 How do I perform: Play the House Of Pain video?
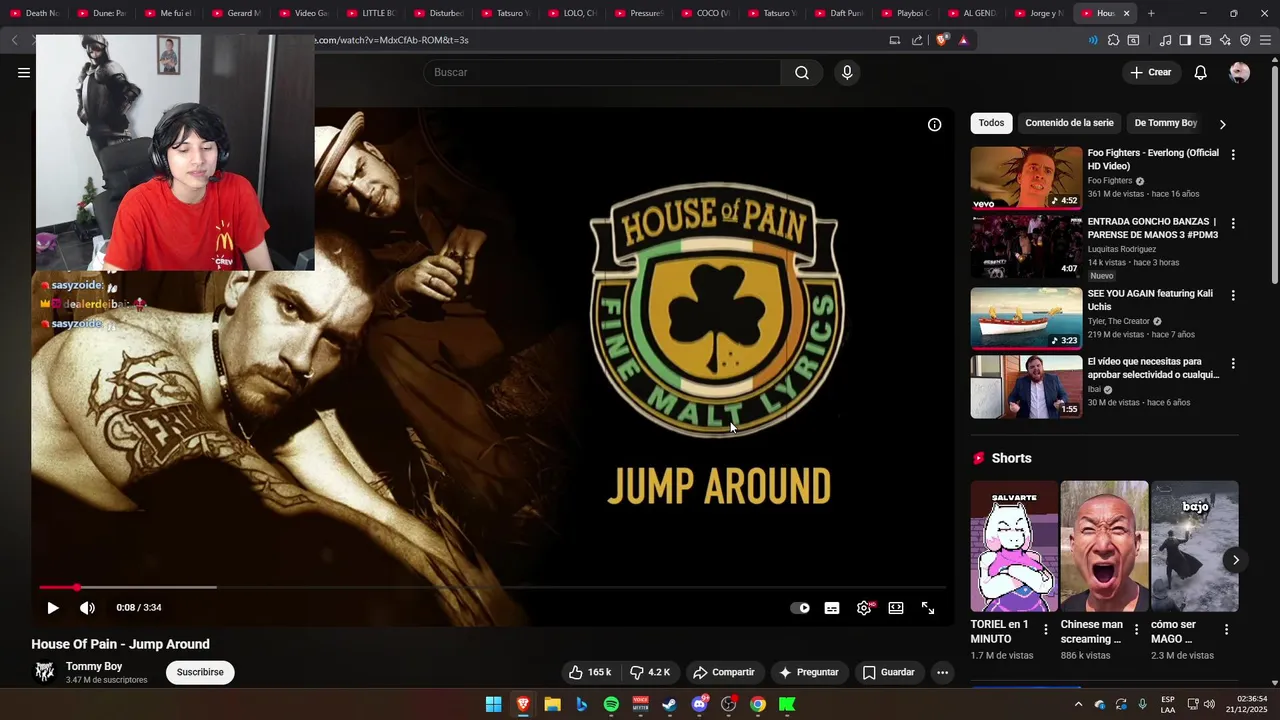click(x=53, y=607)
